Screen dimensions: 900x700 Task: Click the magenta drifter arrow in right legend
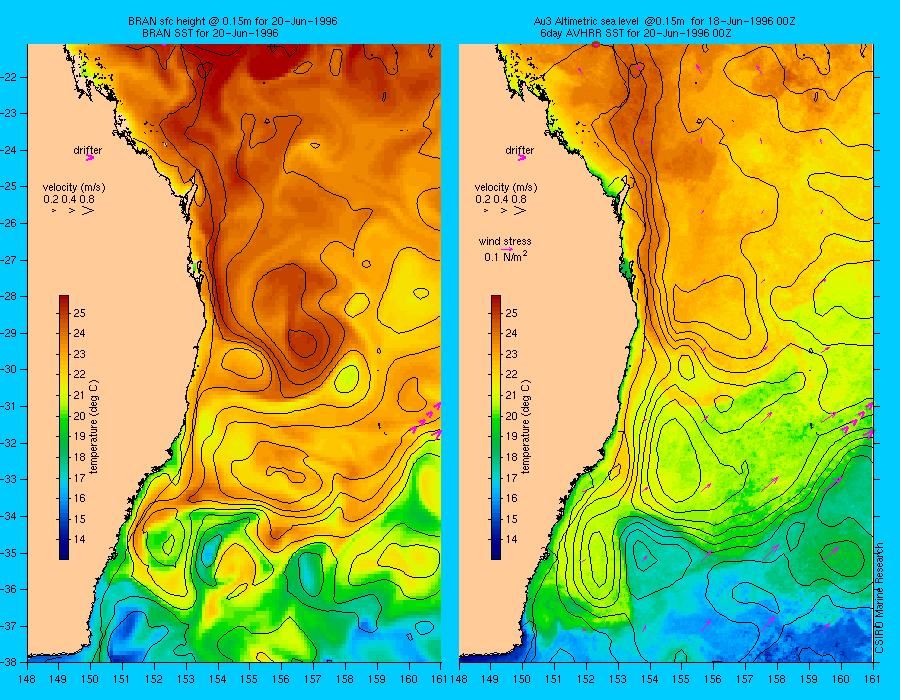click(522, 158)
